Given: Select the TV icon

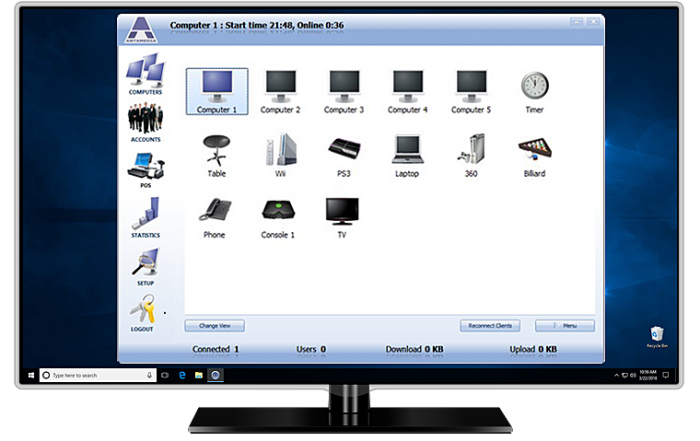Looking at the screenshot, I should (x=342, y=218).
